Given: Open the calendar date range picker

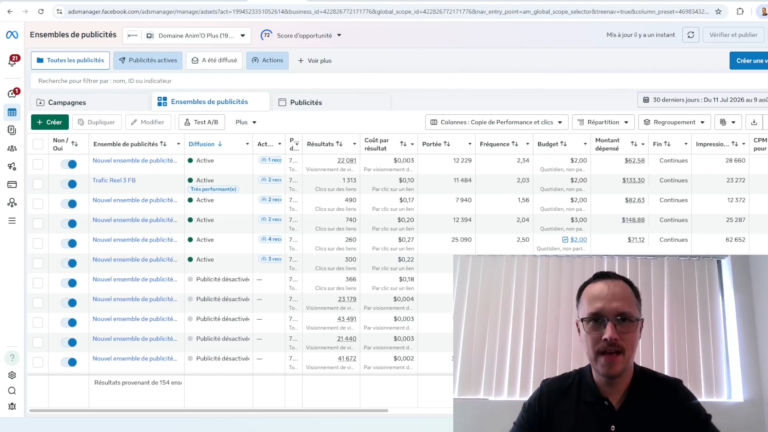Looking at the screenshot, I should pos(703,100).
